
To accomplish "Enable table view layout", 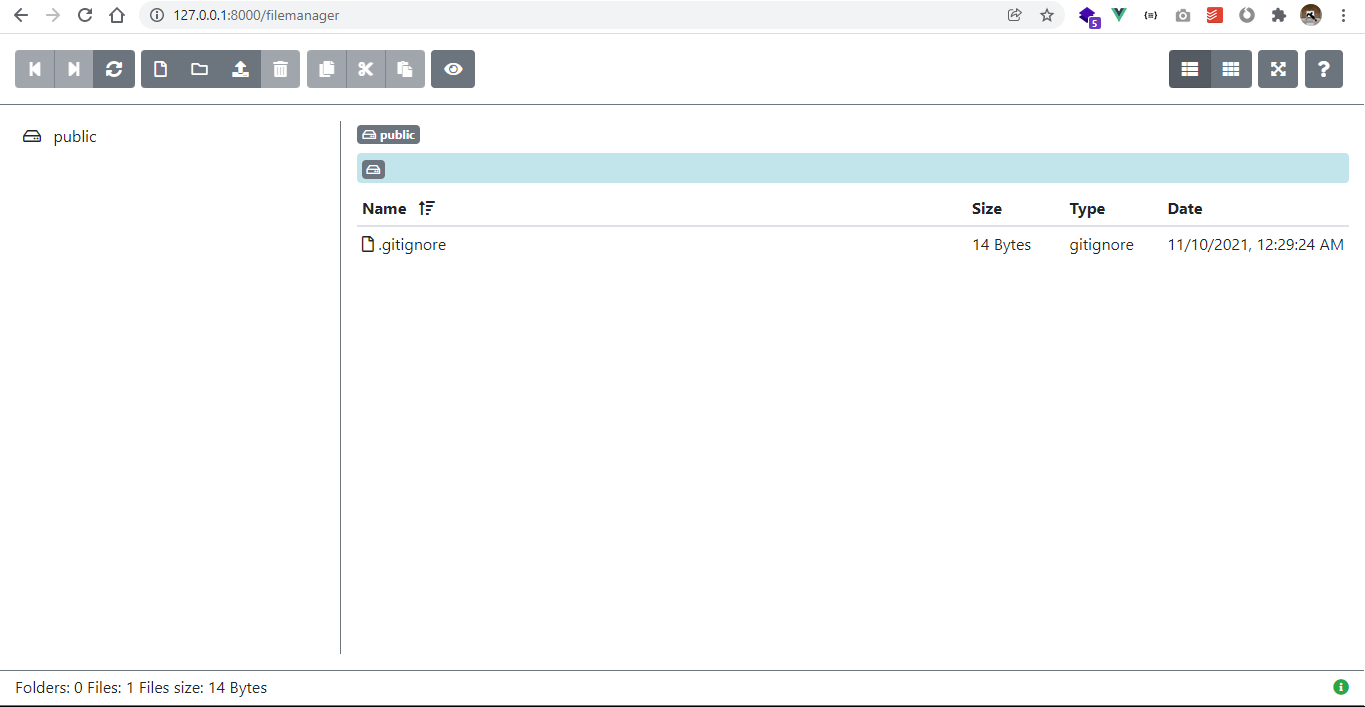I will (1188, 69).
